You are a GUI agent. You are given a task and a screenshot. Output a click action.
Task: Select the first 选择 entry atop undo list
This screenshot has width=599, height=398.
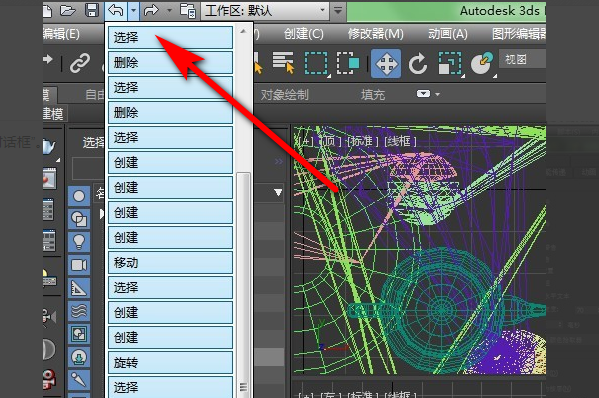pyautogui.click(x=170, y=37)
